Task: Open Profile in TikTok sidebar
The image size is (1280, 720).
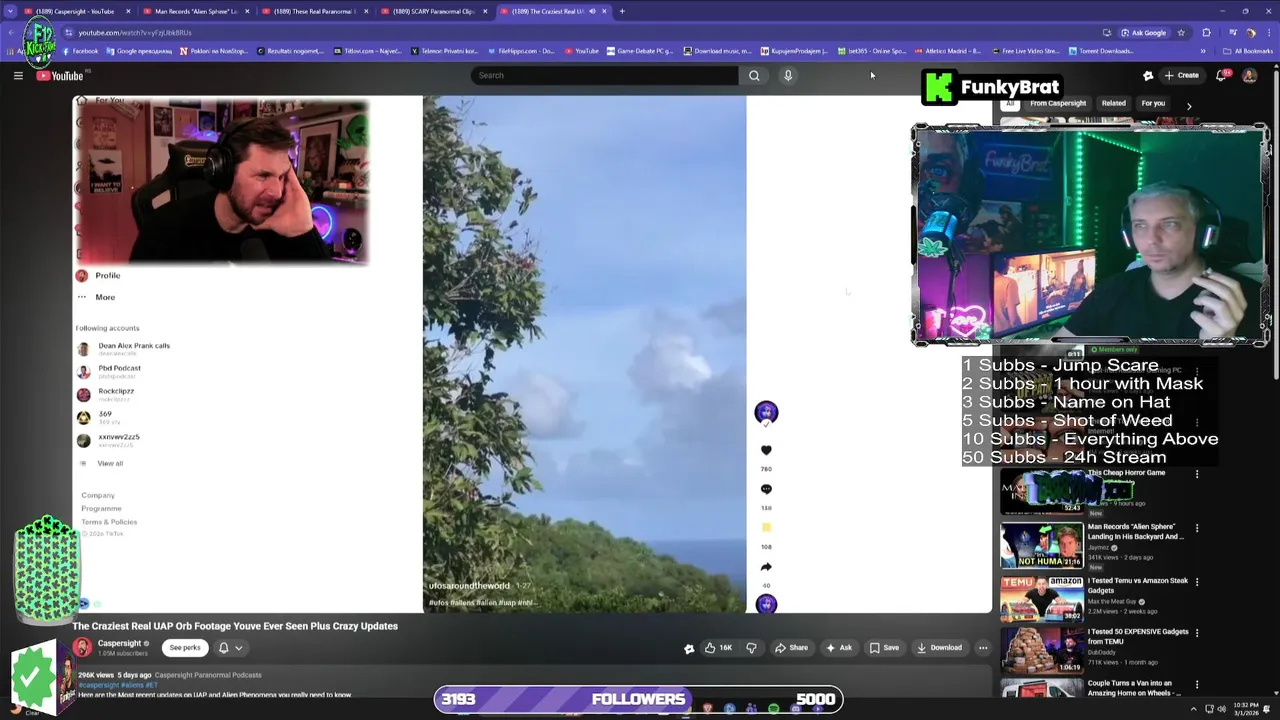Action: pos(98,275)
